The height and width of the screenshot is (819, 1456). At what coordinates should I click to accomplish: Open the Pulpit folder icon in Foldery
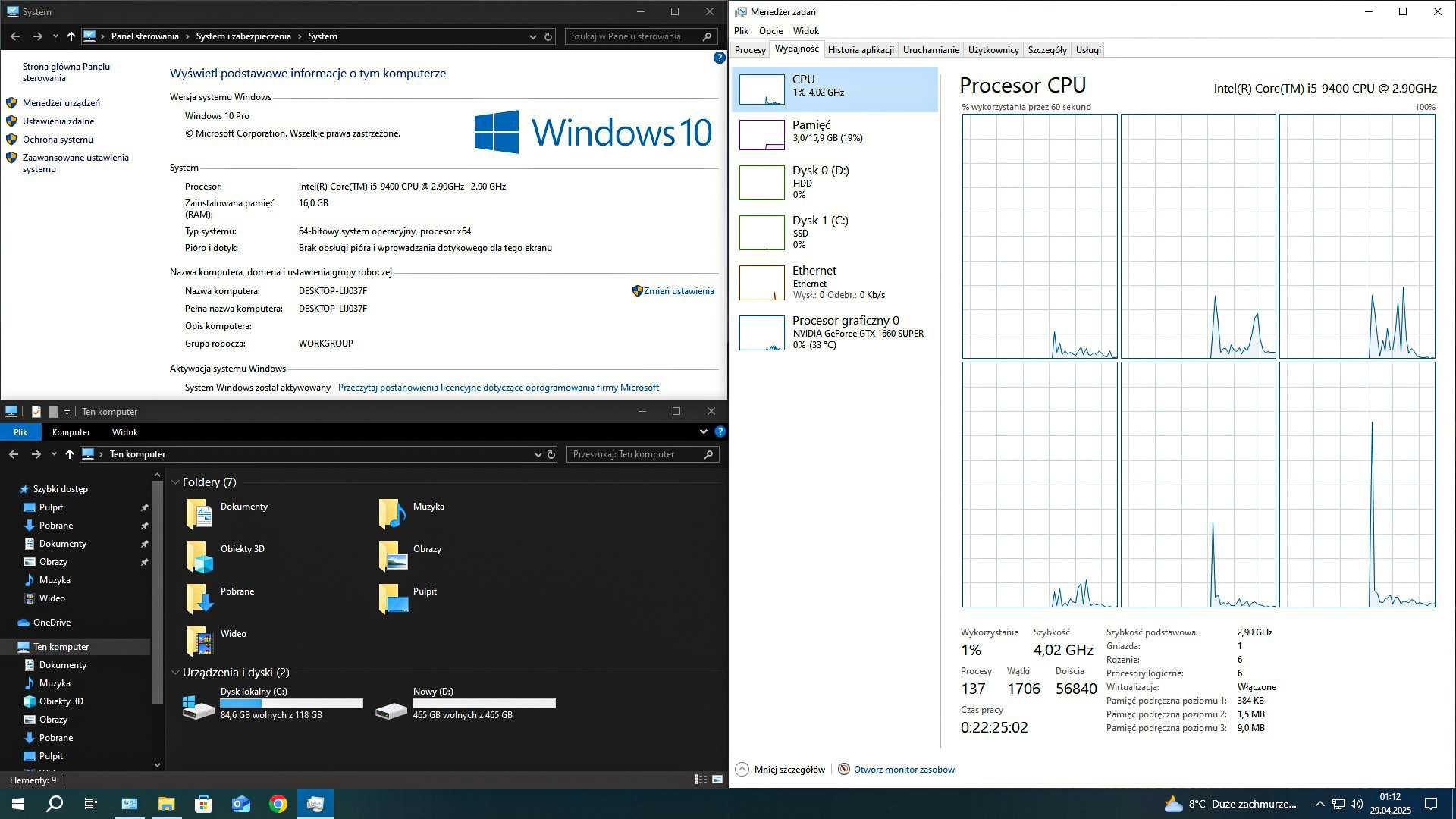coord(392,598)
